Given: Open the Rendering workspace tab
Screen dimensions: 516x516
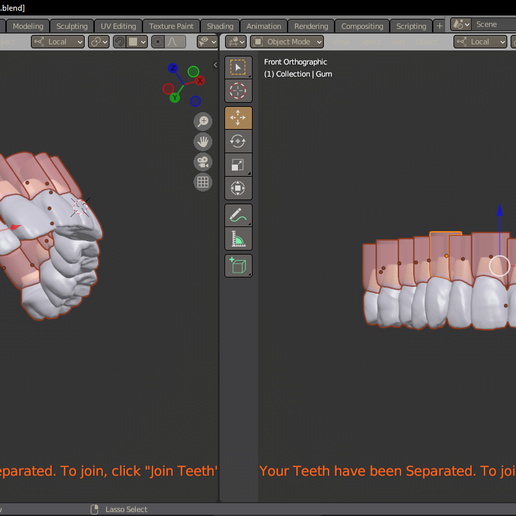Looking at the screenshot, I should pos(311,26).
